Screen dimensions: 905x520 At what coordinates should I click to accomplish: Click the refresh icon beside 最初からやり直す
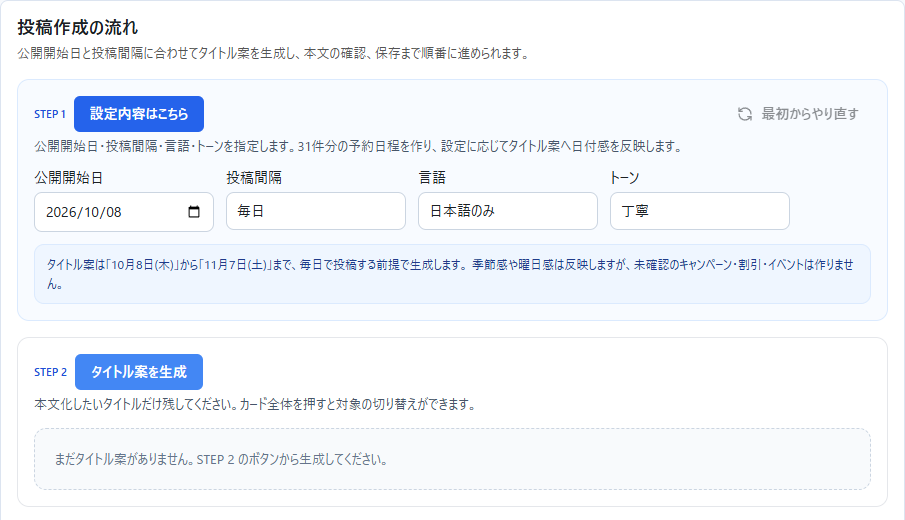pyautogui.click(x=745, y=114)
